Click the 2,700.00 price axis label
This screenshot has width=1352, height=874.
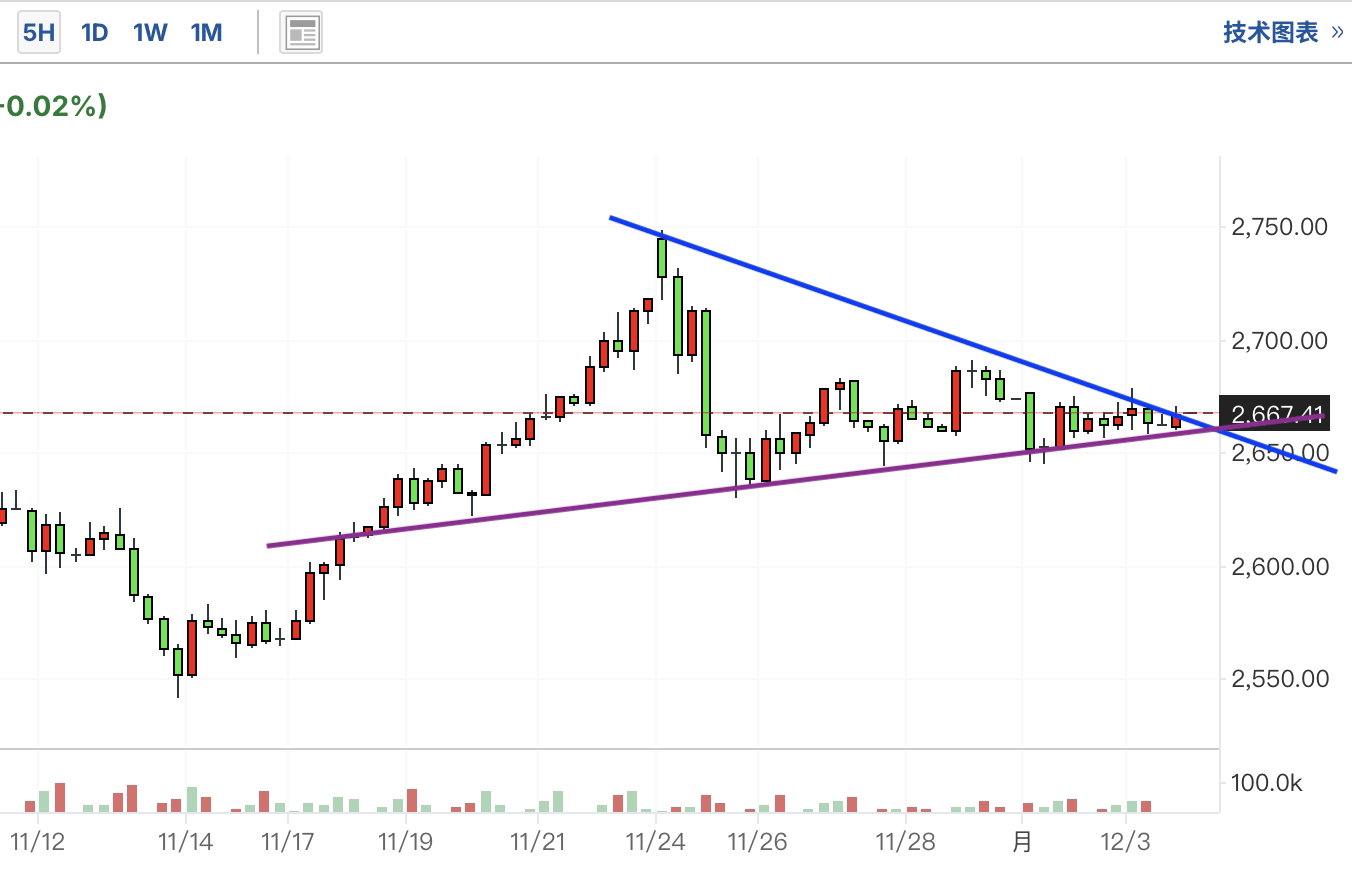point(1279,341)
